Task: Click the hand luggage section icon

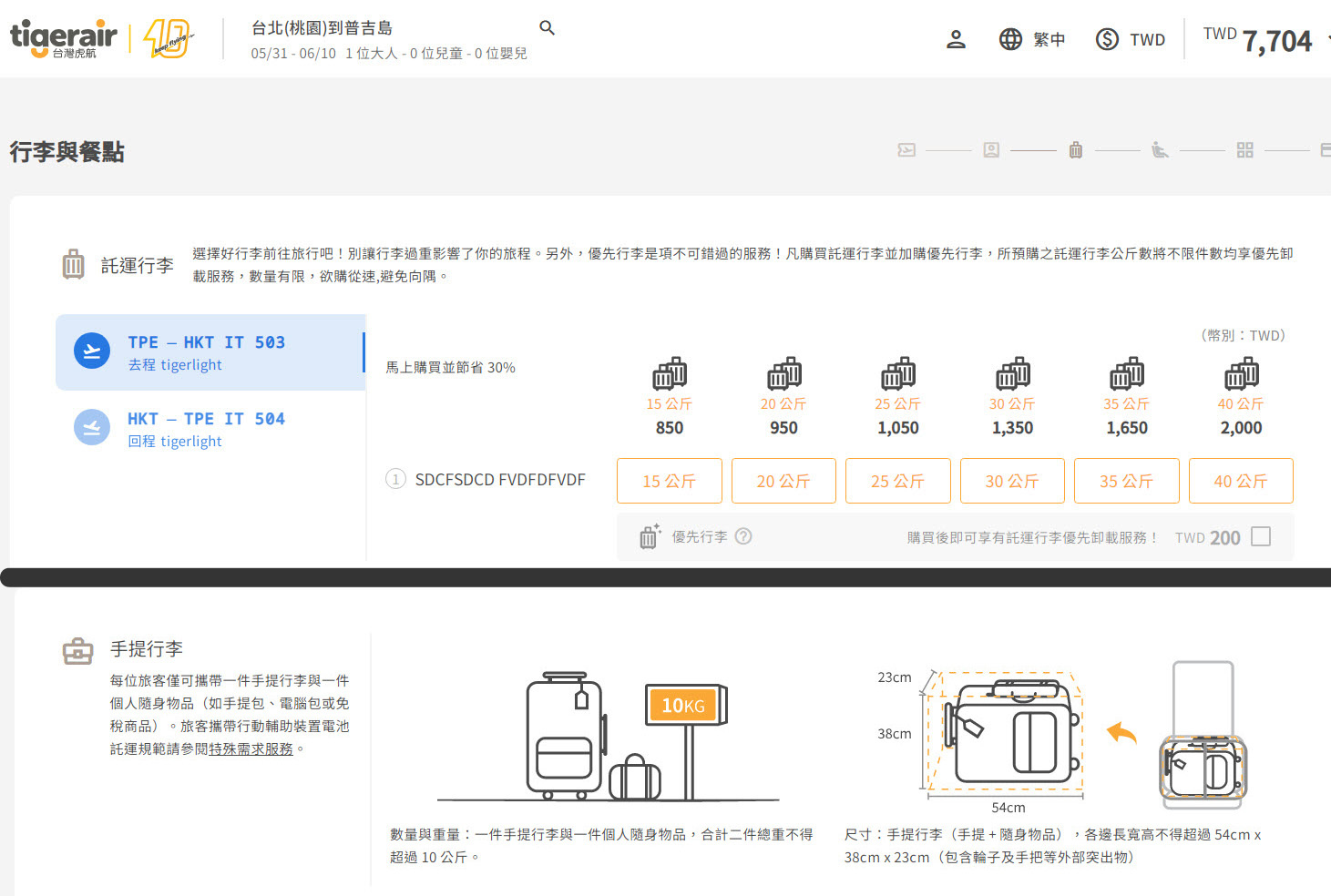Action: [77, 650]
